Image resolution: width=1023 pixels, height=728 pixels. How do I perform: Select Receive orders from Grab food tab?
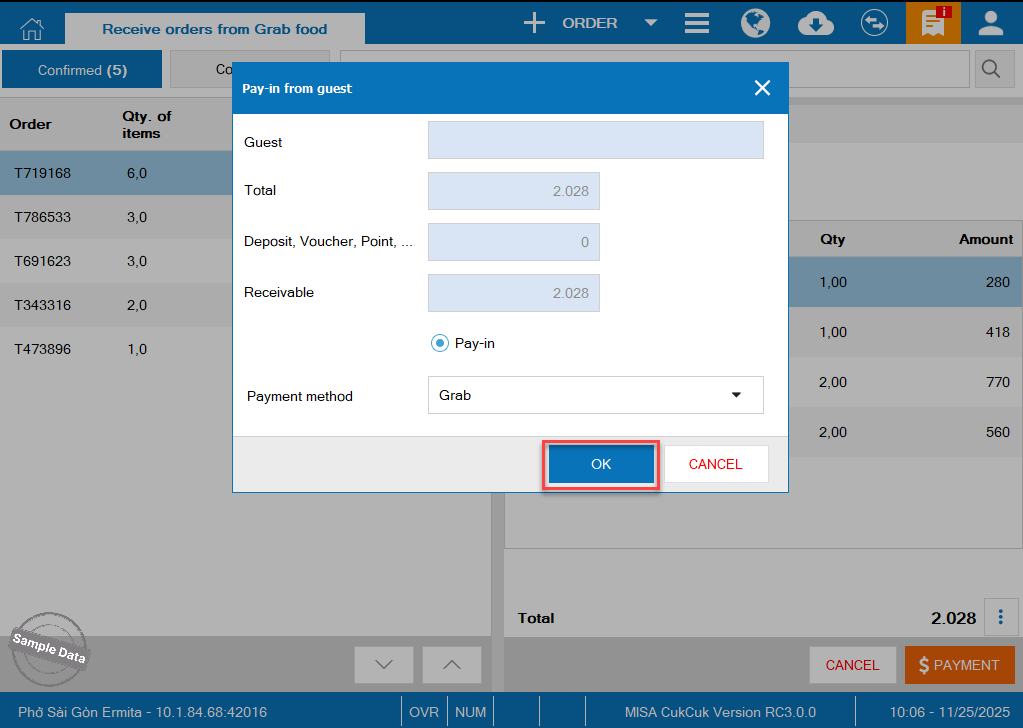click(214, 29)
